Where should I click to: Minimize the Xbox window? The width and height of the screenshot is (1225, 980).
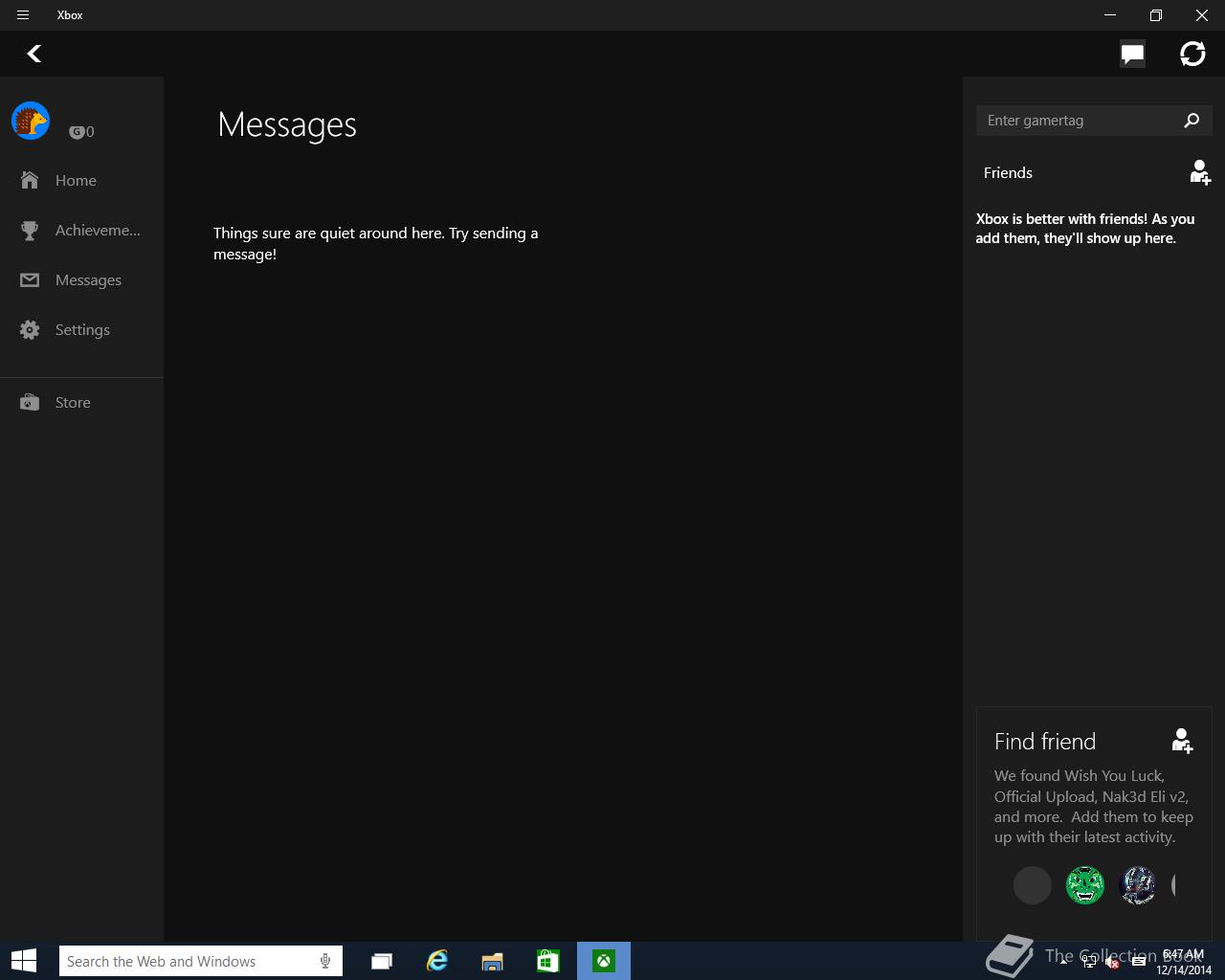point(1110,15)
